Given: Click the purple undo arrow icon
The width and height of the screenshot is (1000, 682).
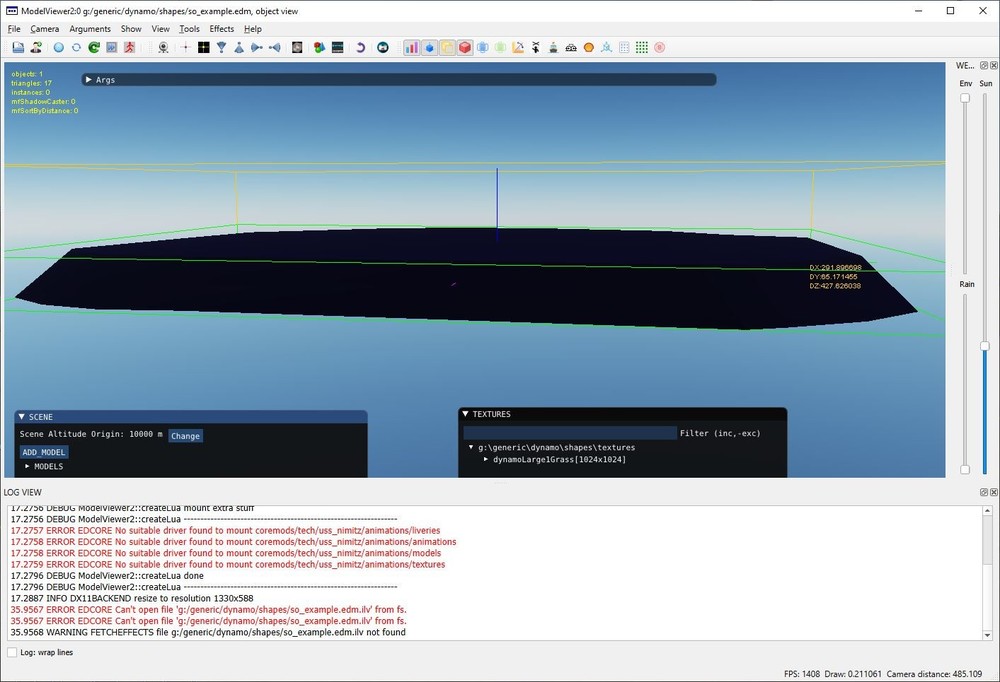Looking at the screenshot, I should (360, 47).
